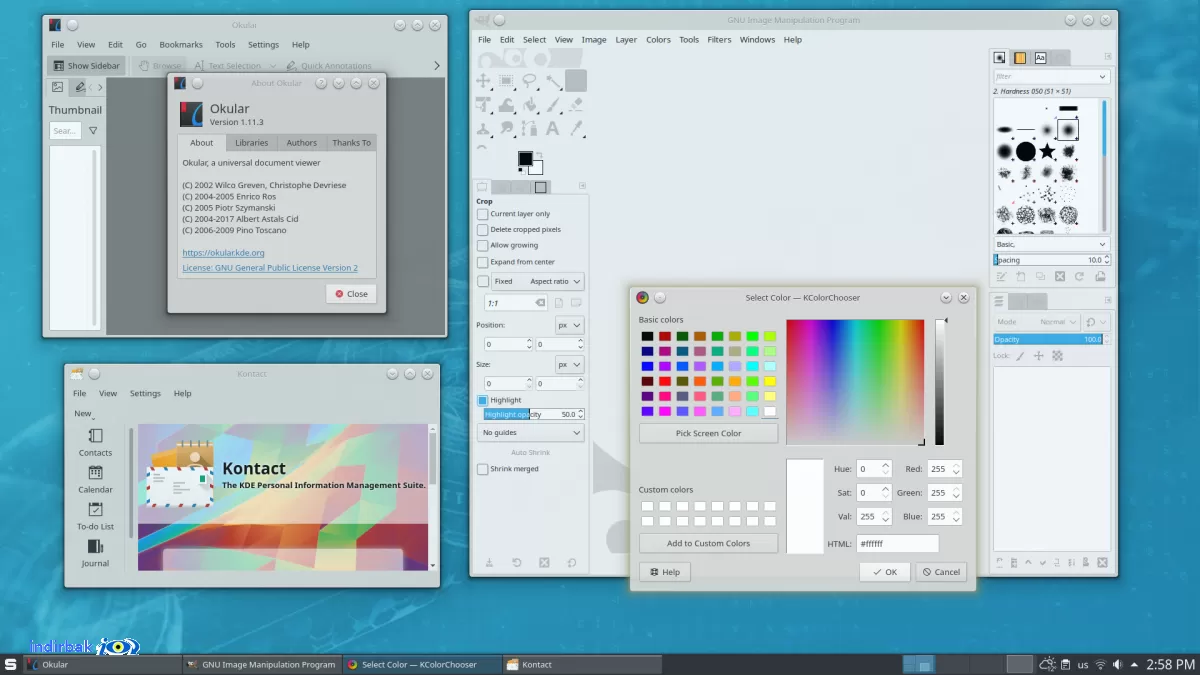Click the Pick Screen Color button

(x=708, y=433)
